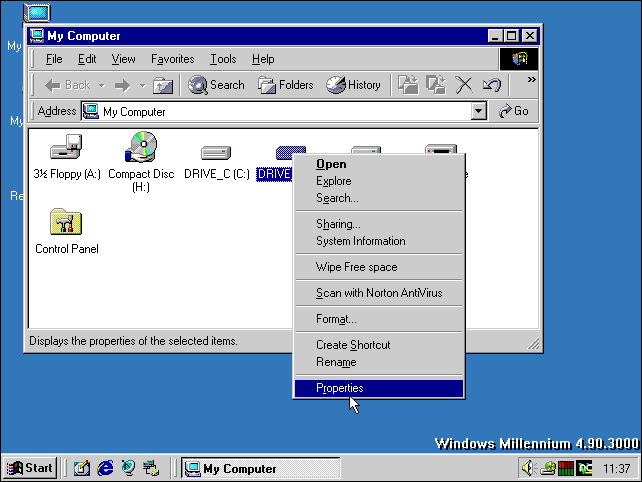Select Search... in the context menu
This screenshot has width=642, height=482.
pos(379,198)
